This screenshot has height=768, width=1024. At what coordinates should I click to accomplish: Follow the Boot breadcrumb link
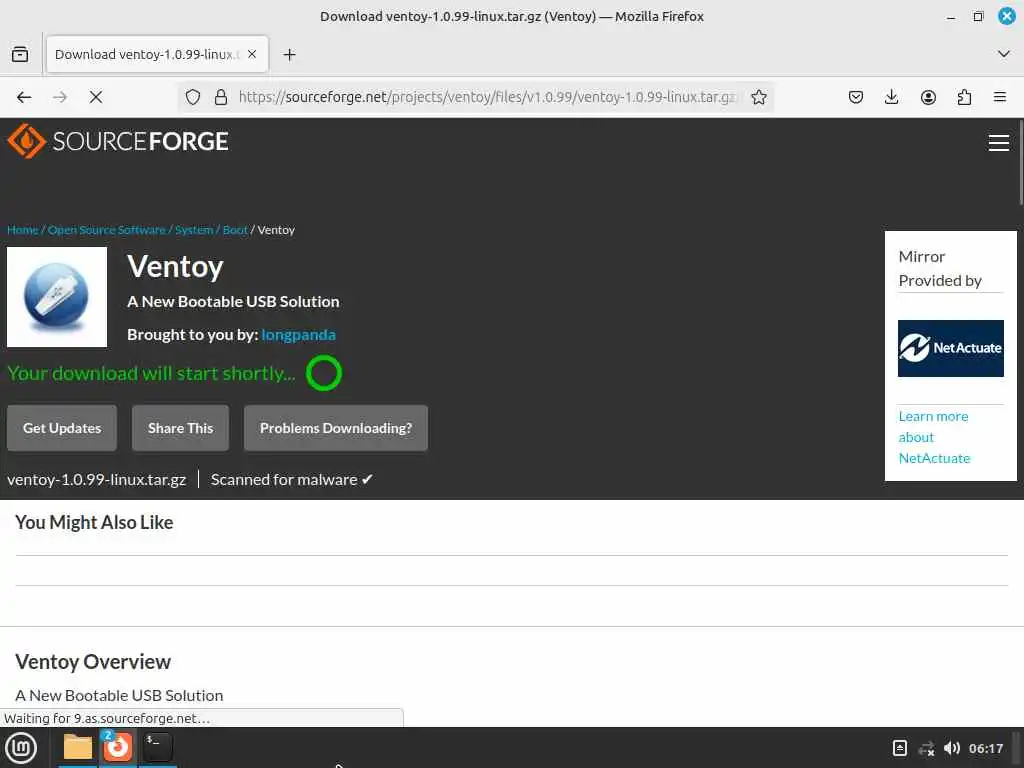235,230
